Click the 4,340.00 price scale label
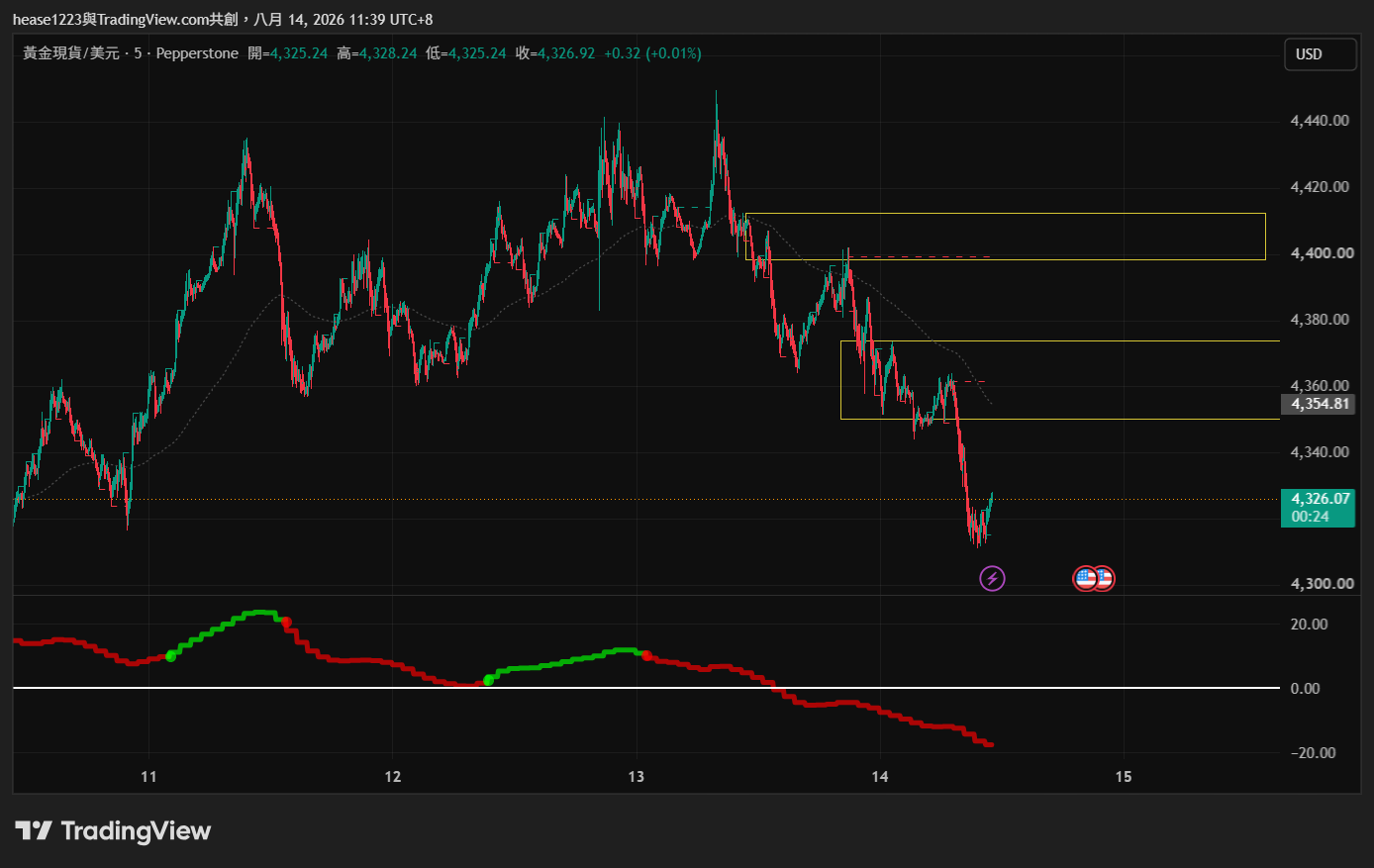 (x=1320, y=452)
